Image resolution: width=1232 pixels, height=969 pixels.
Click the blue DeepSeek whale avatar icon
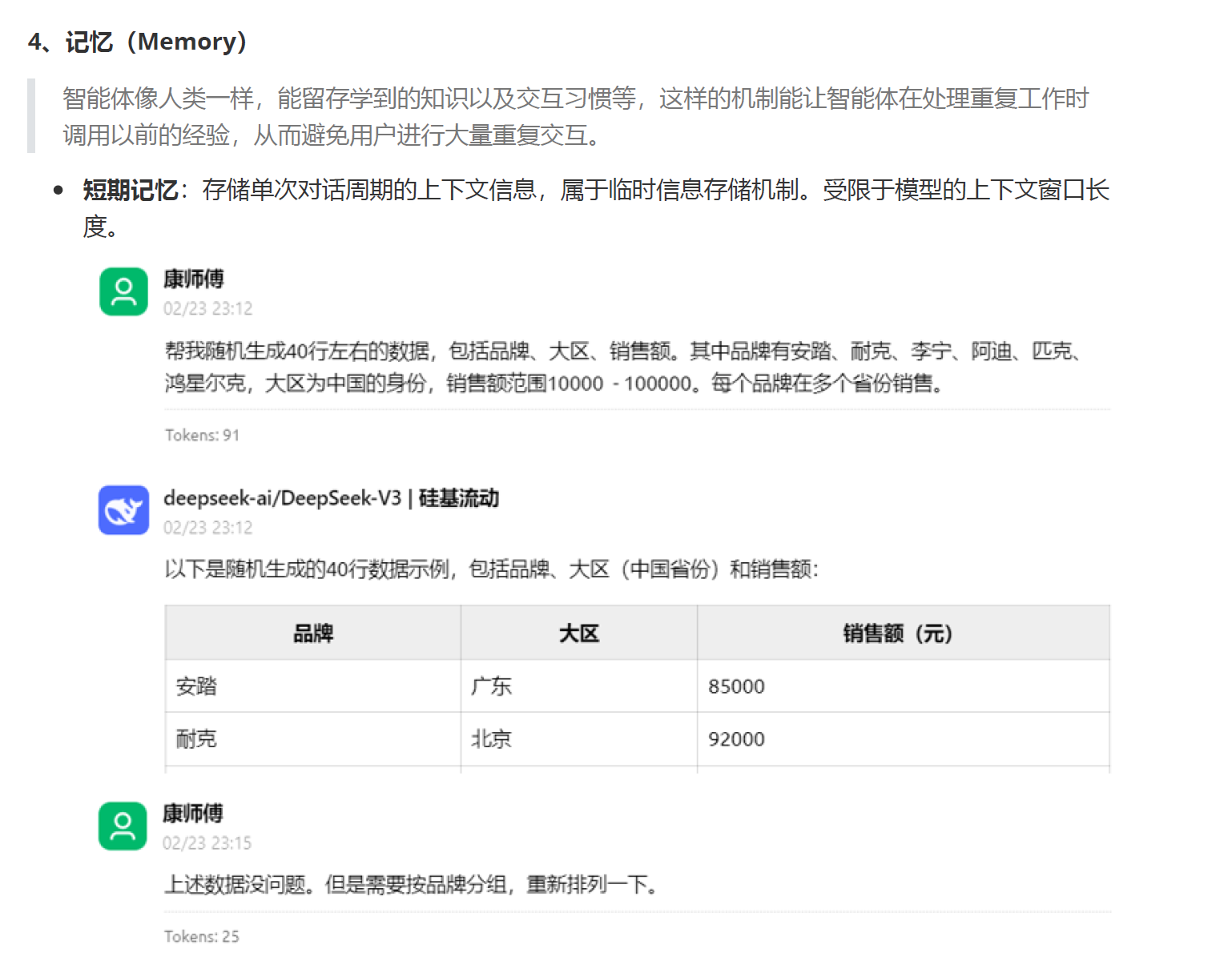click(123, 510)
